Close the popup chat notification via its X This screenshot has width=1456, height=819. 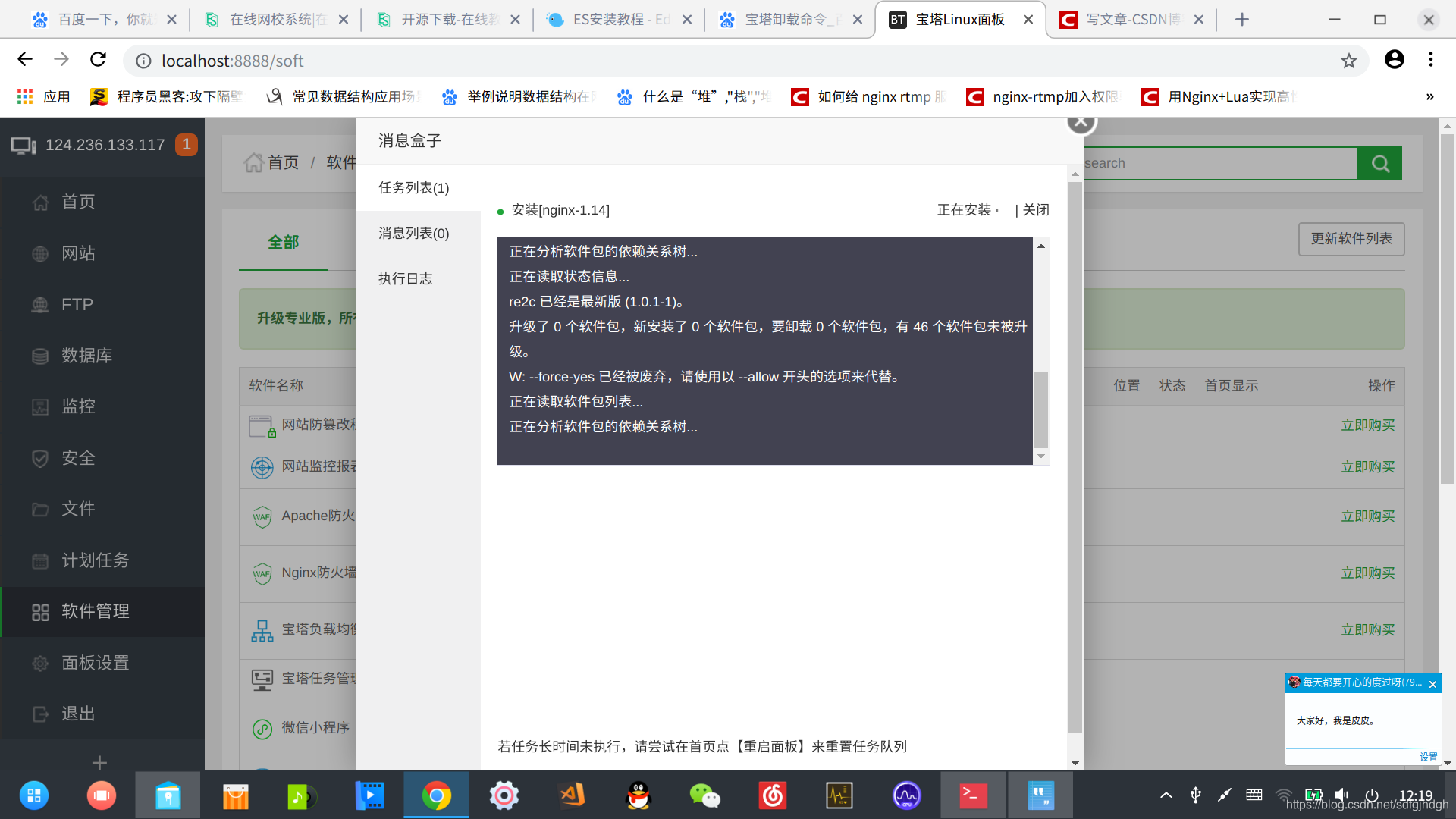click(x=1432, y=683)
